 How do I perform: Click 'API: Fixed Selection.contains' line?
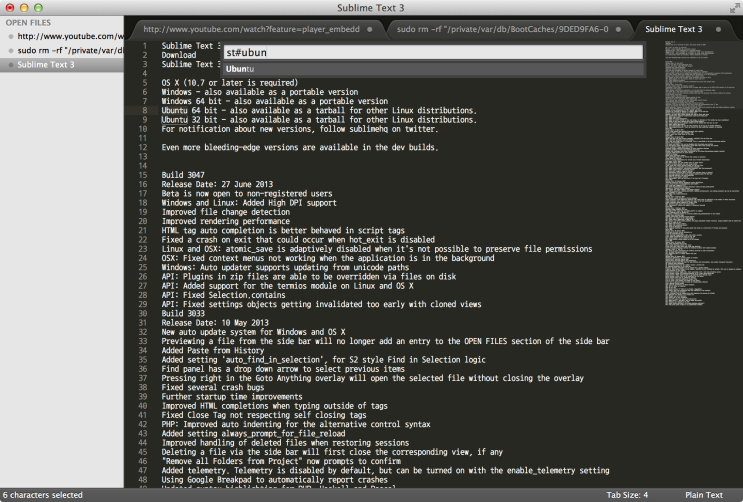pyautogui.click(x=223, y=295)
